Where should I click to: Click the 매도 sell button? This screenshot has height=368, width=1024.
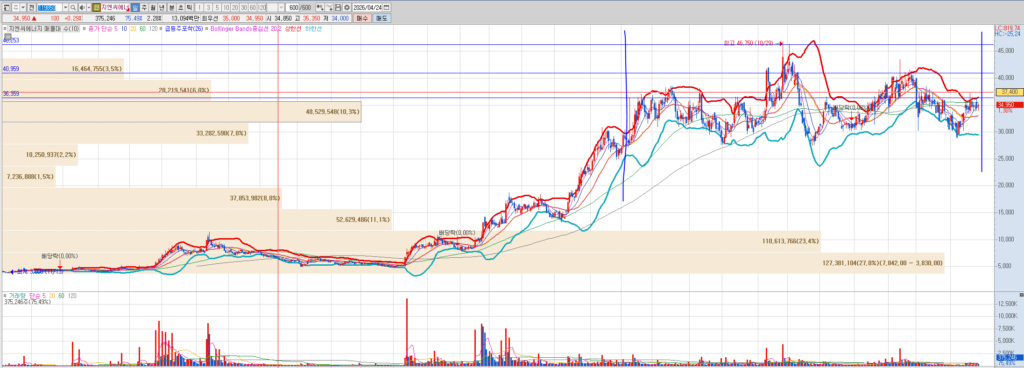tap(381, 18)
